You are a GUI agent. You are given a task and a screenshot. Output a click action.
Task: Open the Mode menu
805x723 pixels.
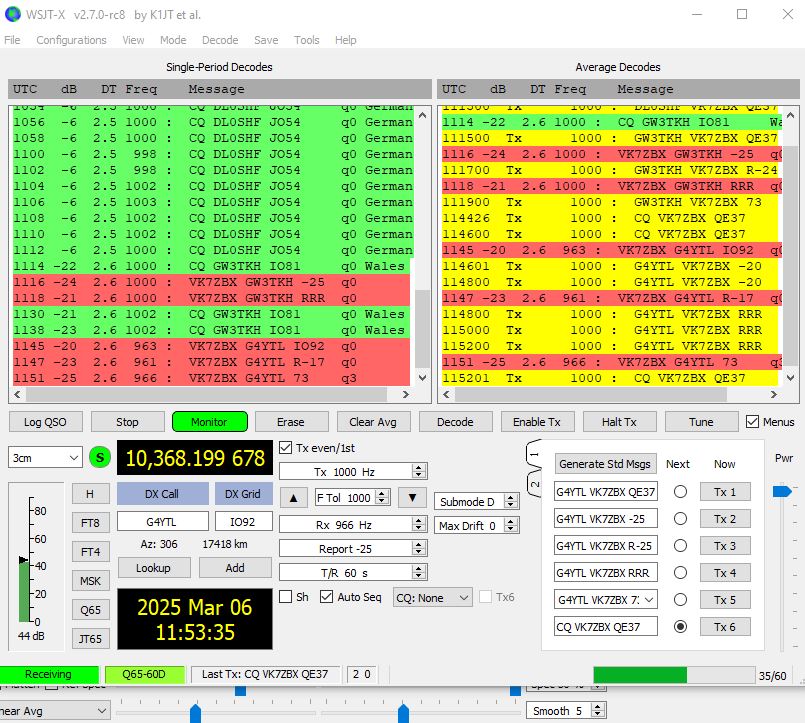(x=173, y=40)
